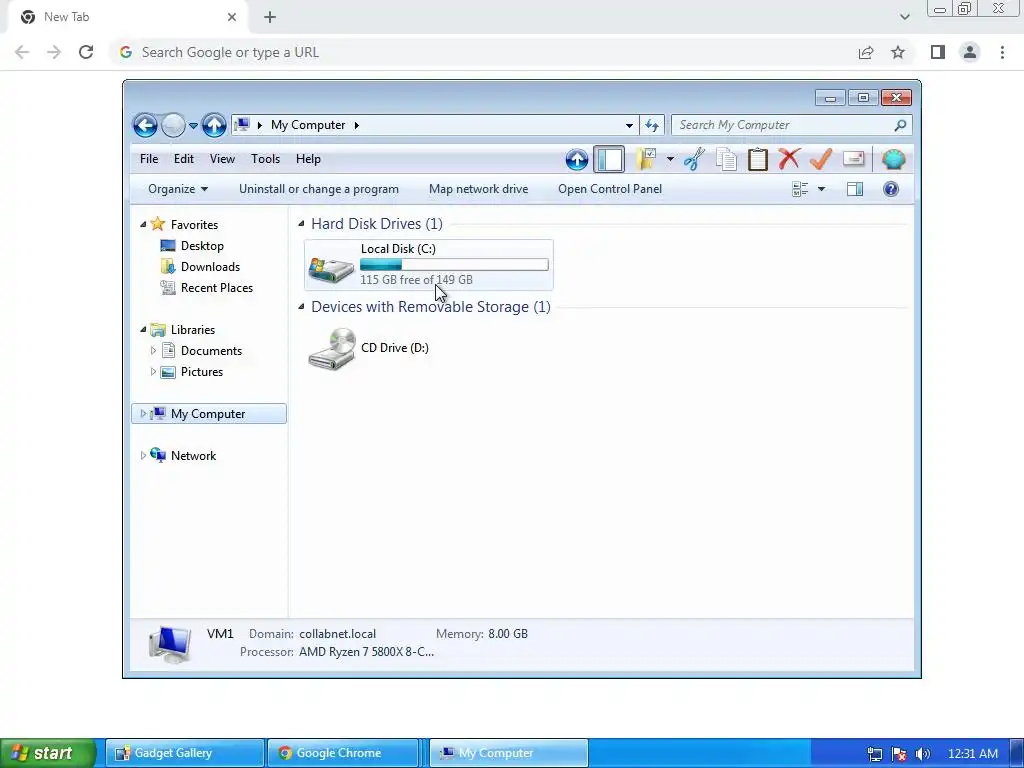
Task: Select the New Tab browser tab
Action: click(128, 17)
